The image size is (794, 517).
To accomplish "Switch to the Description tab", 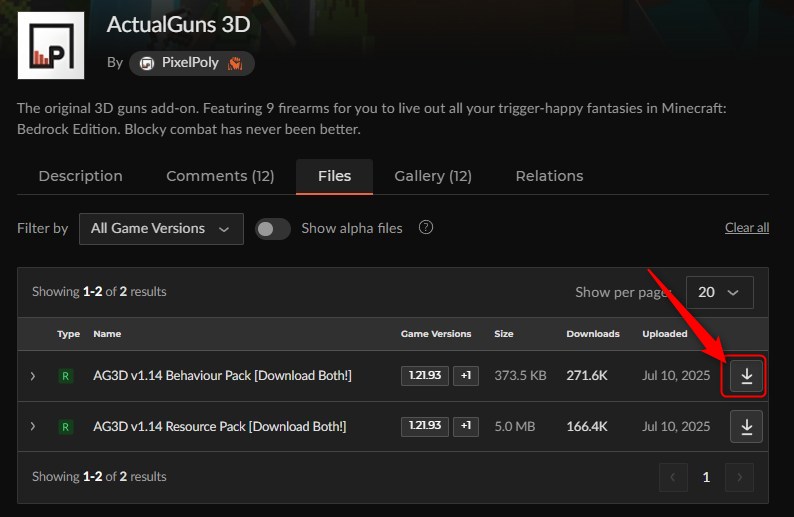I will 81,176.
